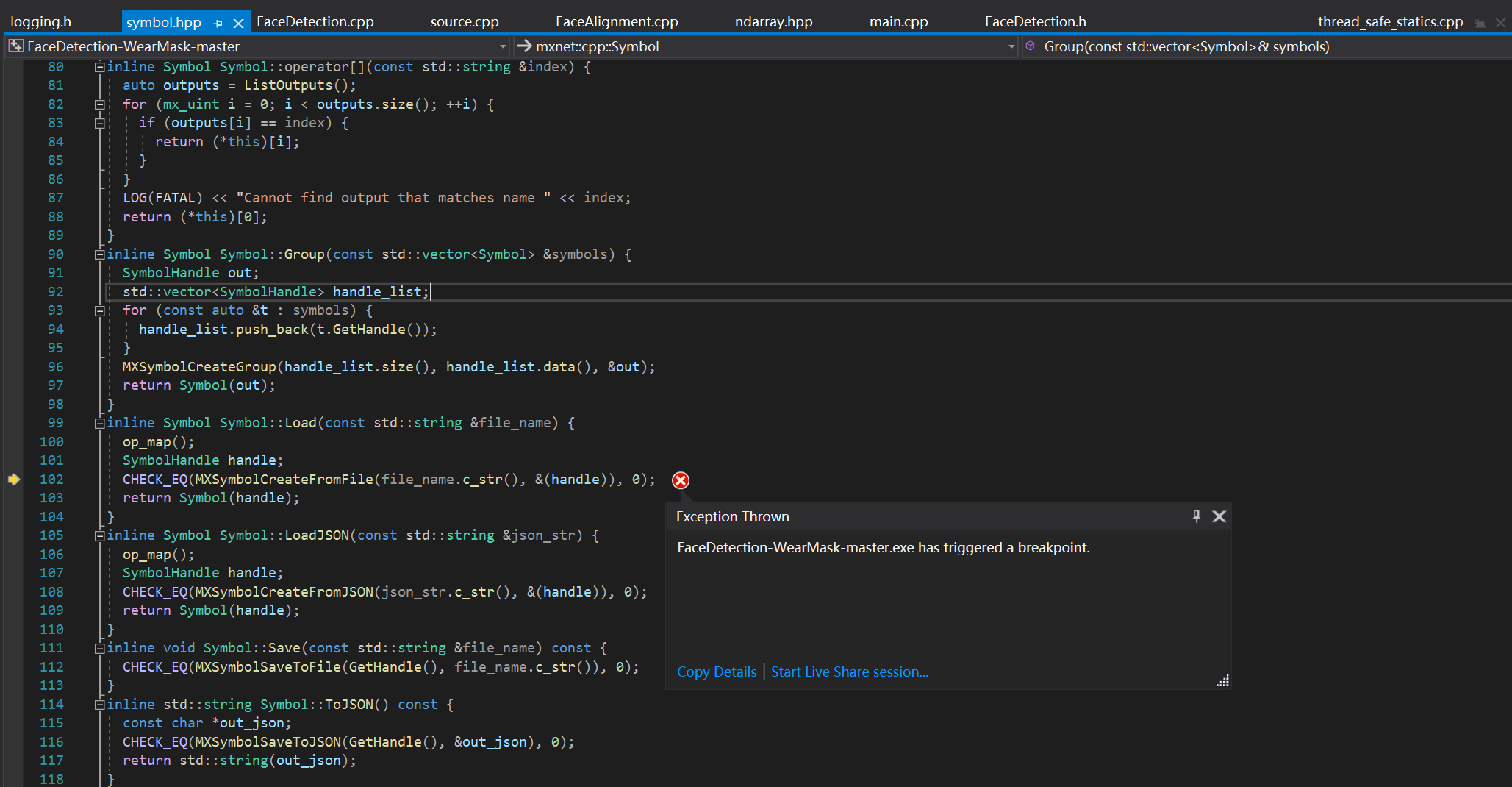Place cursor on LOG(FATAL) at line 87
The height and width of the screenshot is (787, 1512).
click(162, 198)
